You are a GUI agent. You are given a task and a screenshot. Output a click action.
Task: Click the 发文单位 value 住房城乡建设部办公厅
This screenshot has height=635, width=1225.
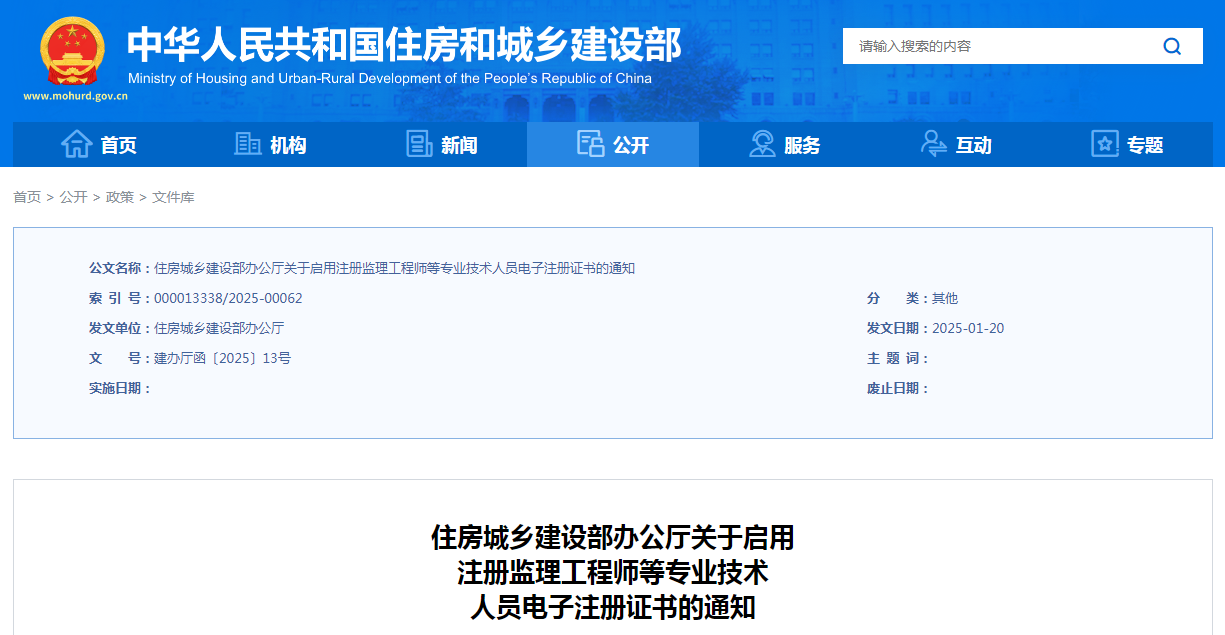click(219, 328)
